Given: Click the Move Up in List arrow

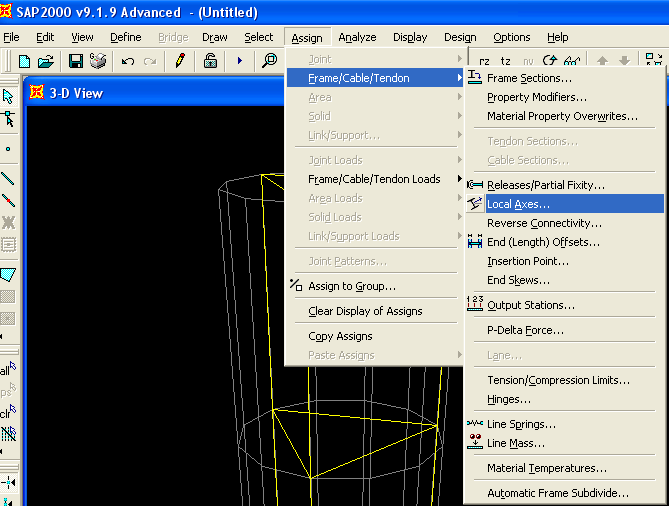Looking at the screenshot, I should tap(602, 61).
